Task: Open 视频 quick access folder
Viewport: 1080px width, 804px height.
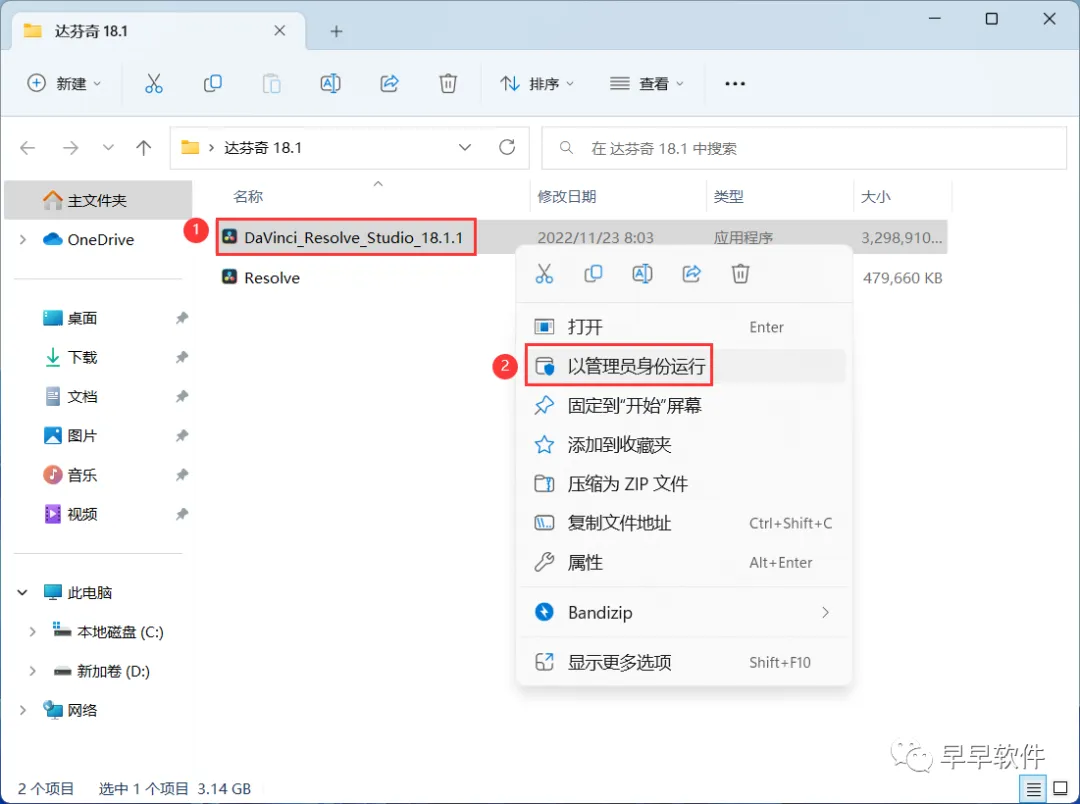Action: point(82,514)
